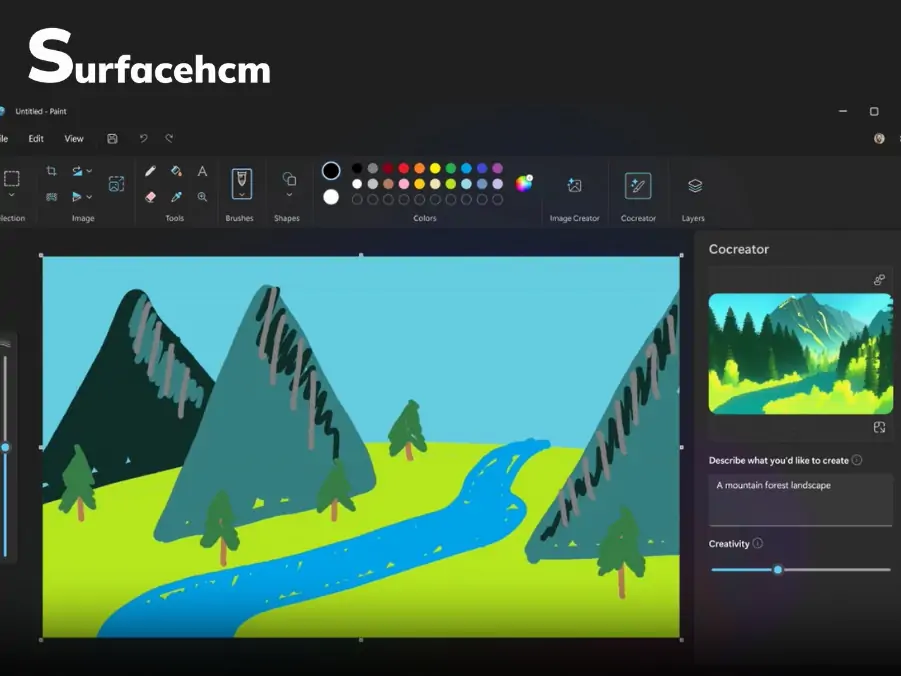
Task: Select the Fill bucket tool
Action: click(x=176, y=171)
